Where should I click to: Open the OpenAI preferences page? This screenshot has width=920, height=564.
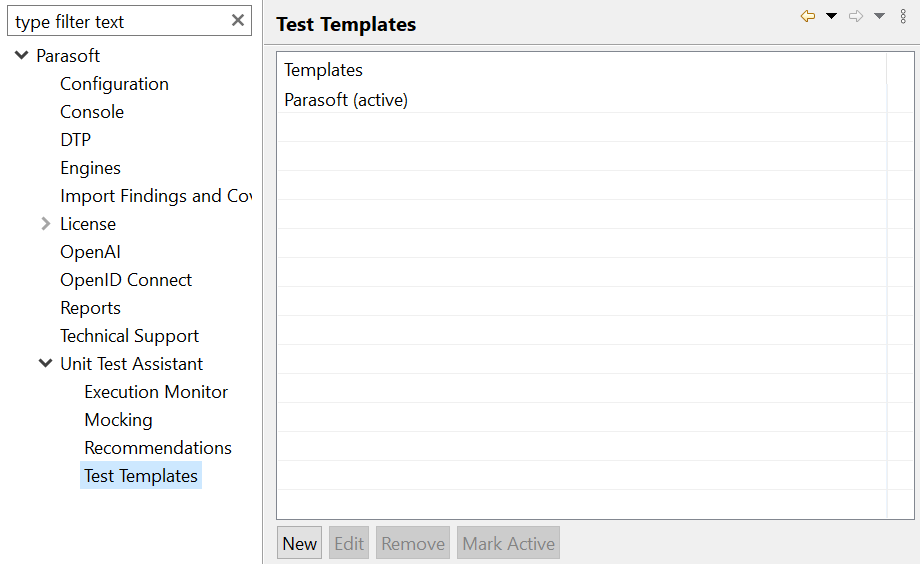(90, 252)
